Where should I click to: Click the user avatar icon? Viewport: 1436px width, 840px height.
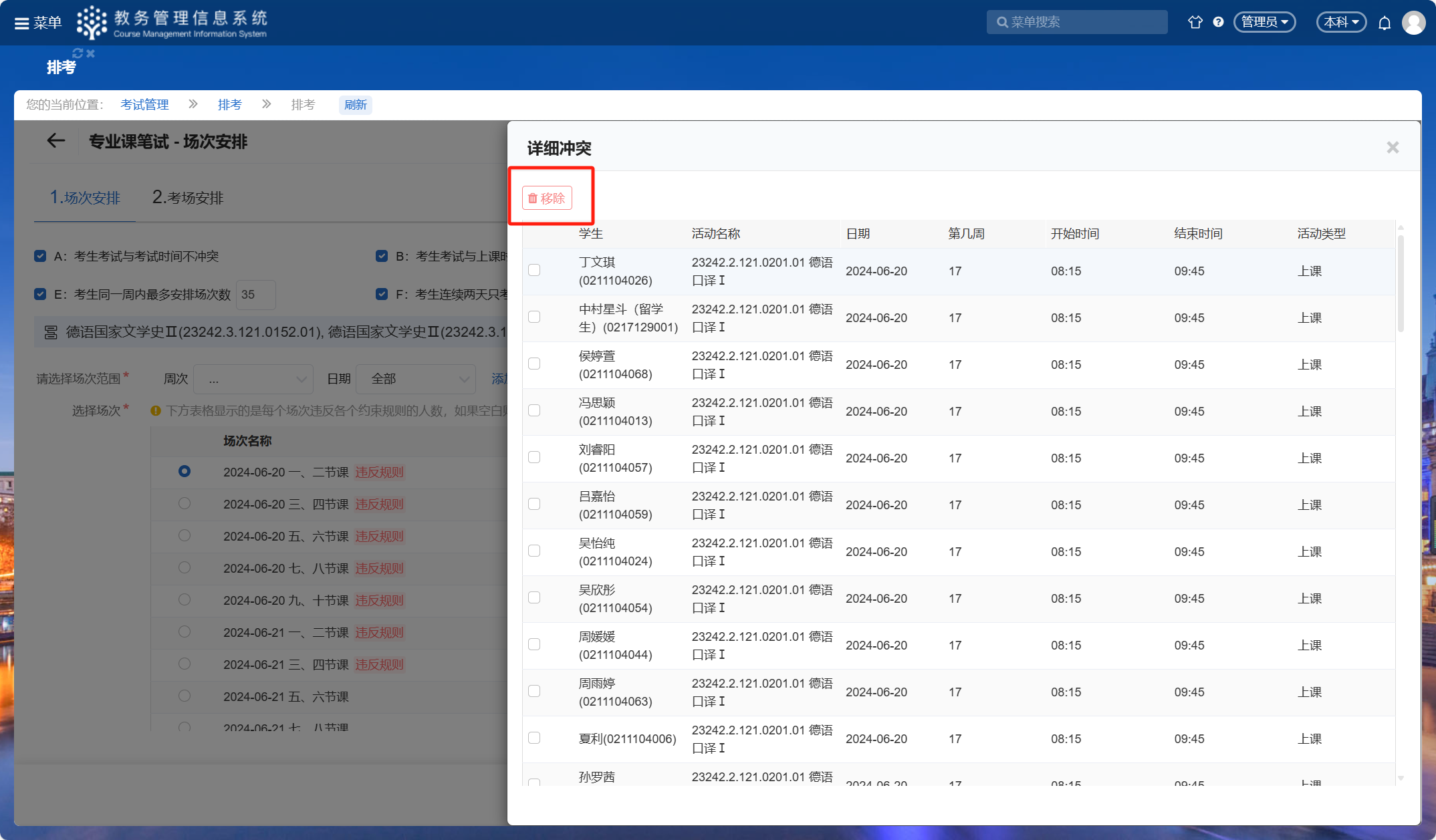(1413, 23)
